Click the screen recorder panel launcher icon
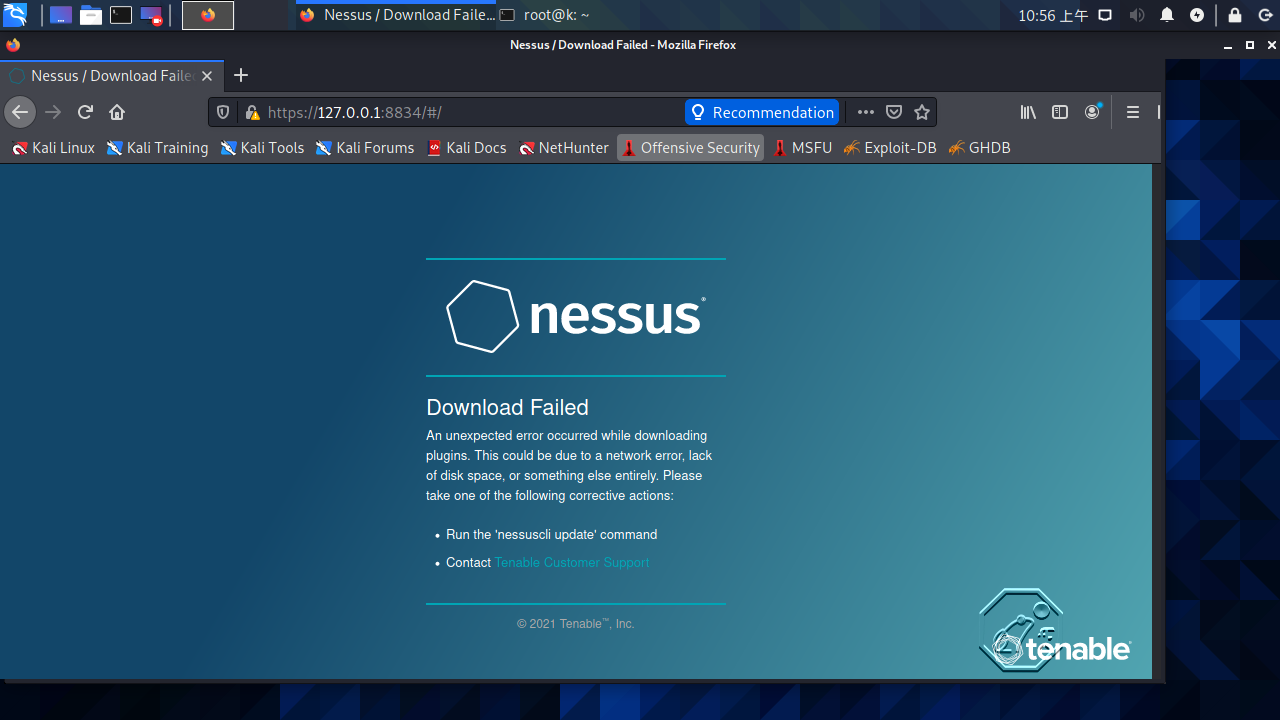Image resolution: width=1280 pixels, height=720 pixels. pos(151,15)
